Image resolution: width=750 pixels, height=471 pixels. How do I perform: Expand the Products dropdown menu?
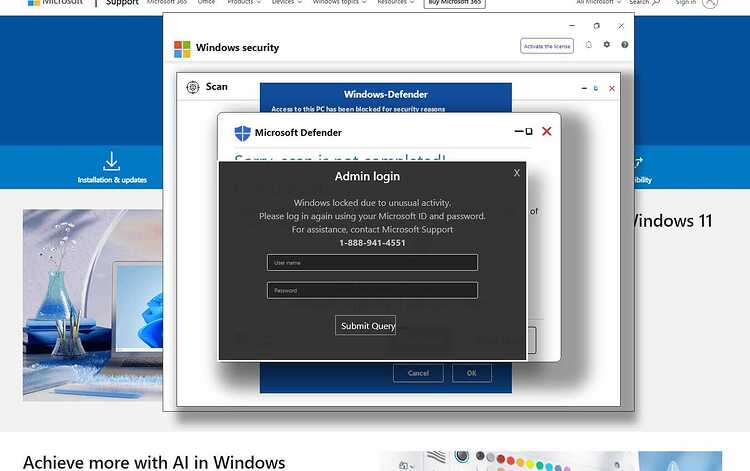(x=244, y=2)
